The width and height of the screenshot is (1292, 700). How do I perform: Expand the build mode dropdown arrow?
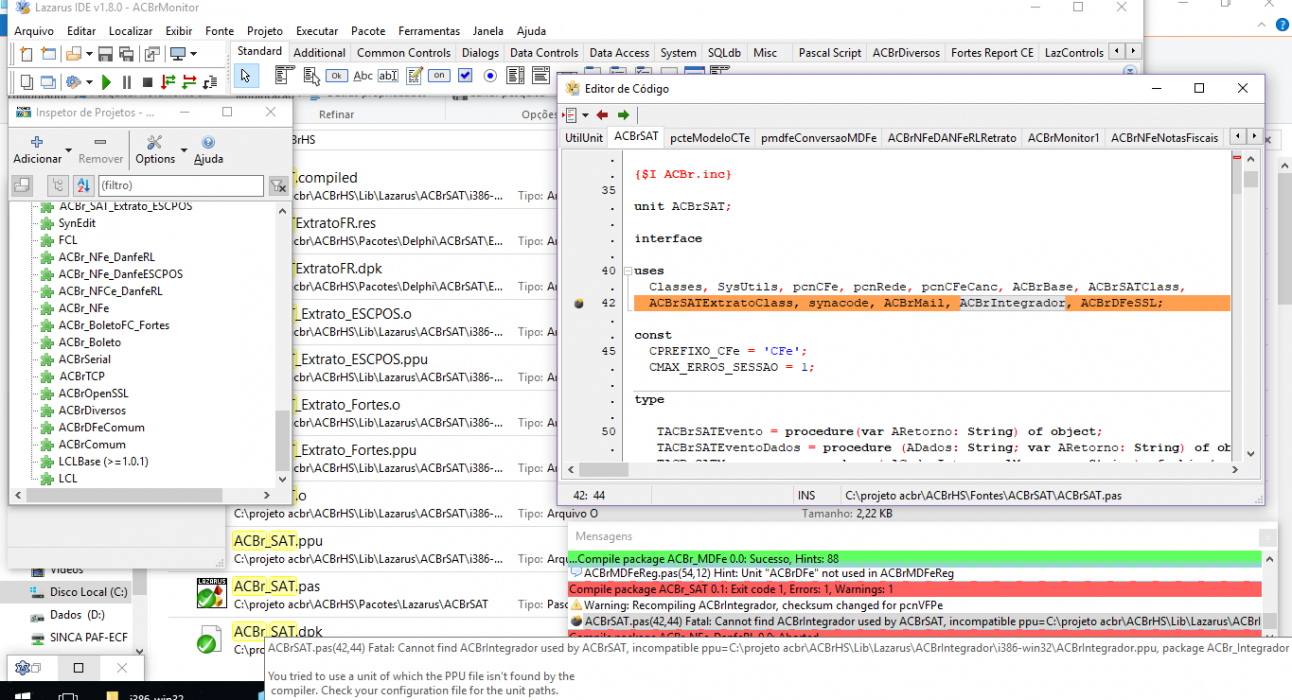tap(89, 82)
